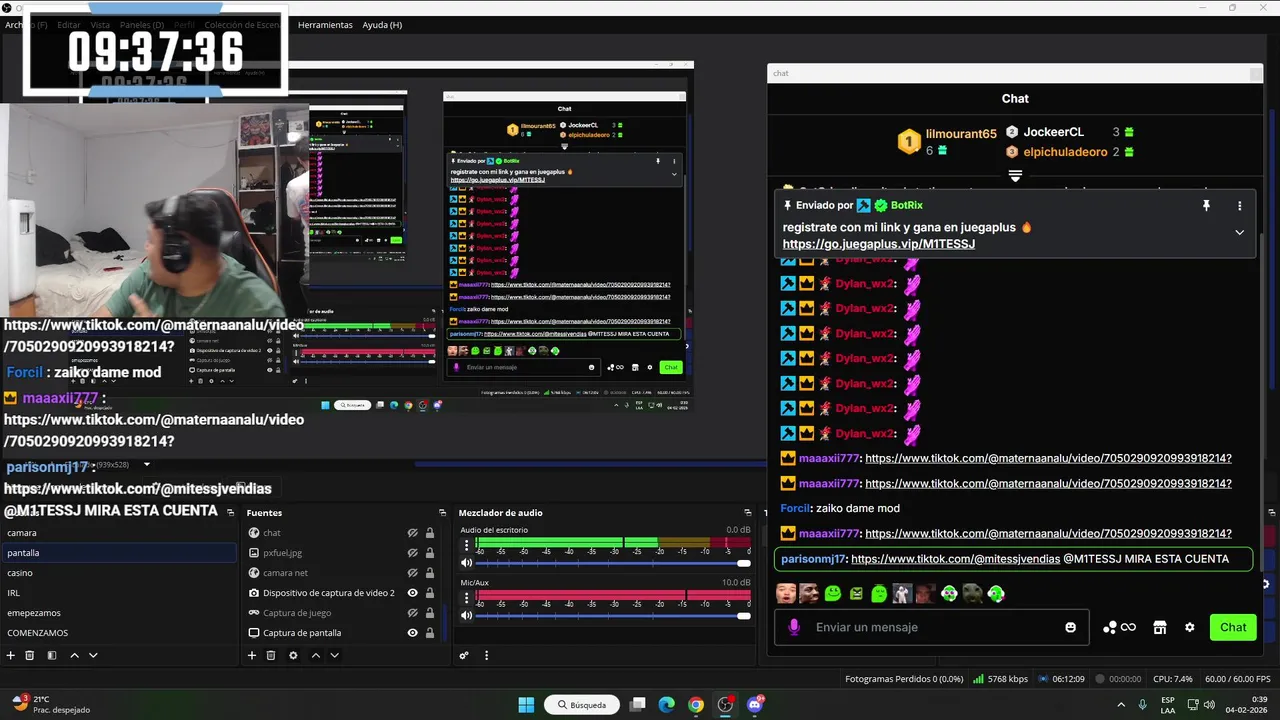Open the tiktok @mitessjvendias link
This screenshot has width=1280, height=720.
coord(955,559)
